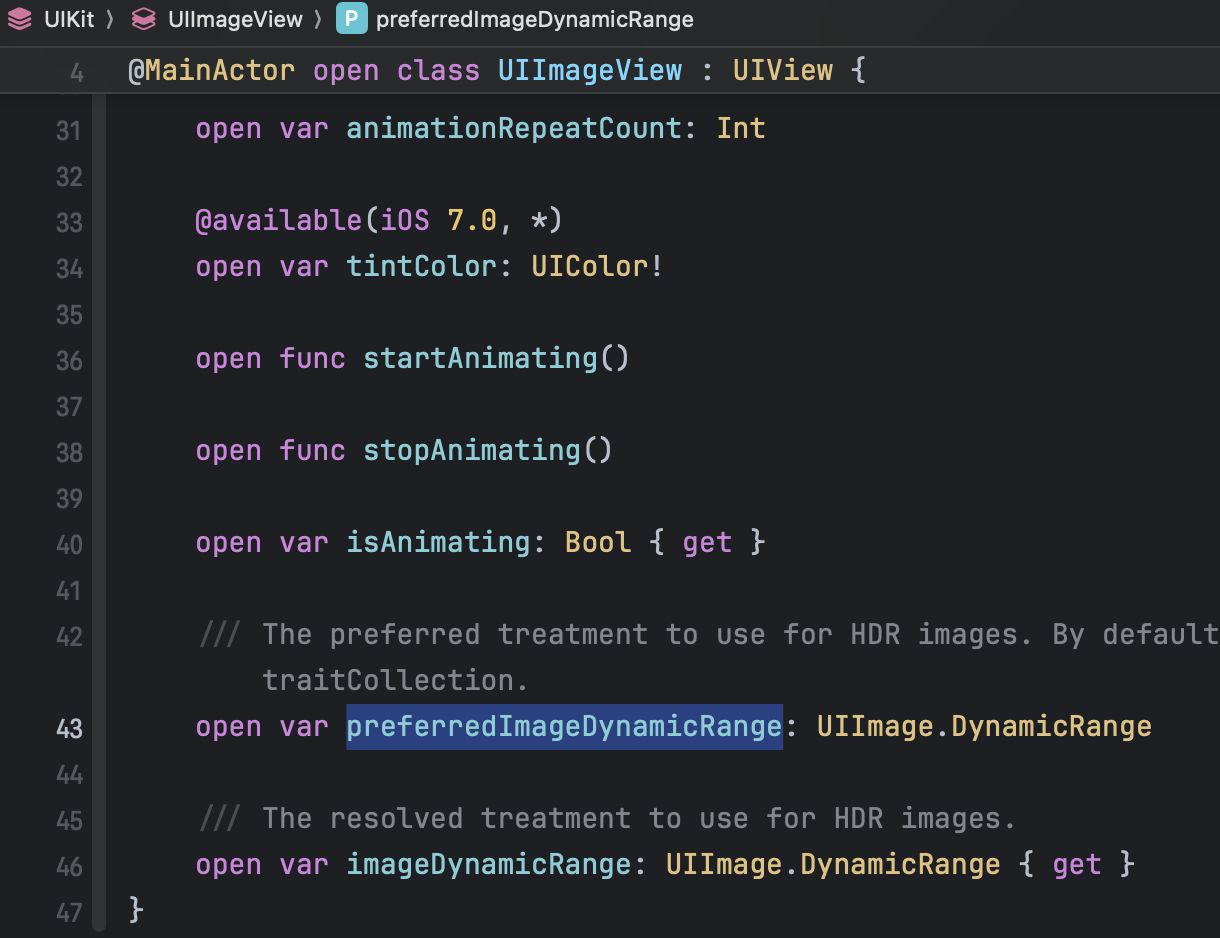
Task: Click the startAnimating function name
Action: pyautogui.click(x=480, y=358)
